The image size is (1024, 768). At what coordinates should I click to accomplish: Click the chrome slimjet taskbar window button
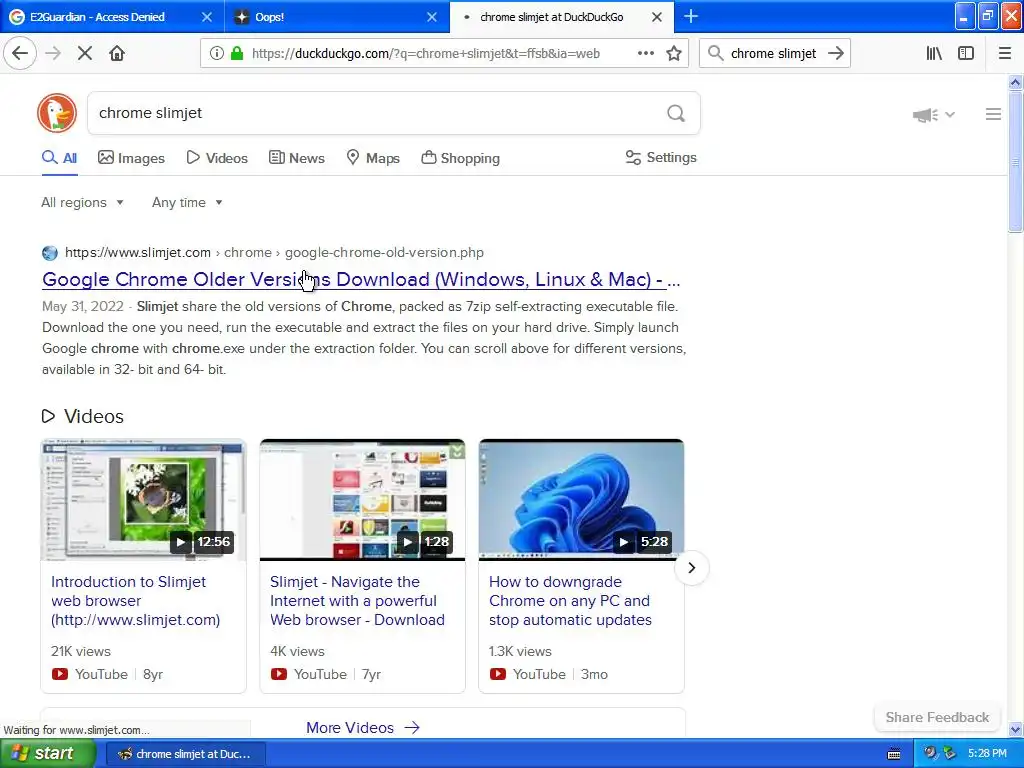pos(185,754)
